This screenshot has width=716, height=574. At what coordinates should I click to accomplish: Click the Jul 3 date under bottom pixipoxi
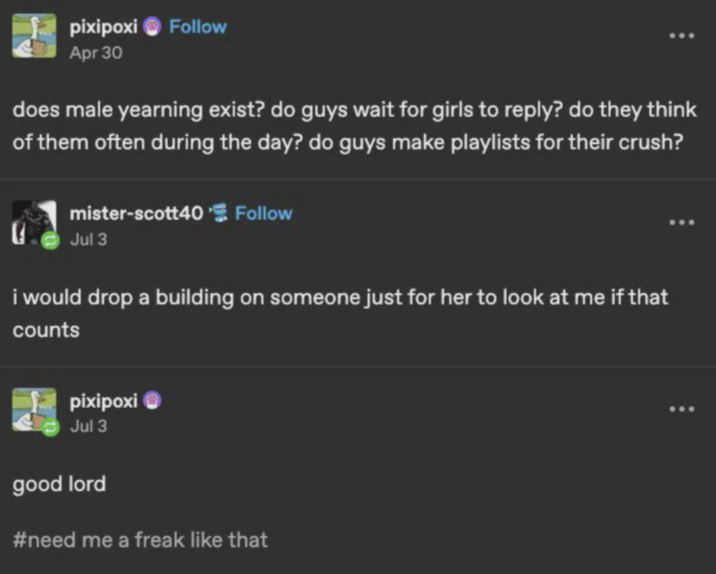tap(88, 426)
